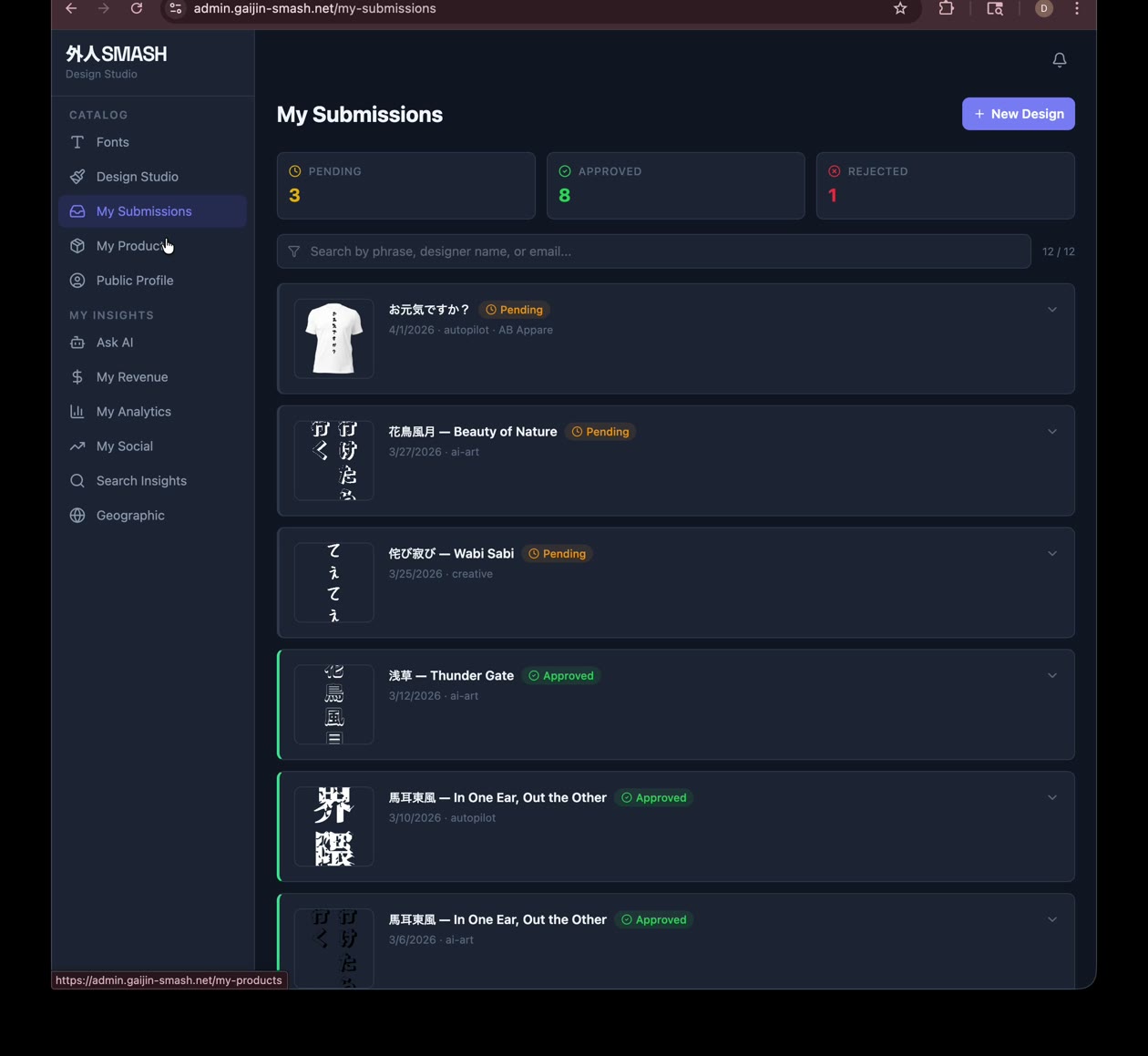Viewport: 1148px width, 1056px height.
Task: Open My Products package icon
Action: [77, 245]
